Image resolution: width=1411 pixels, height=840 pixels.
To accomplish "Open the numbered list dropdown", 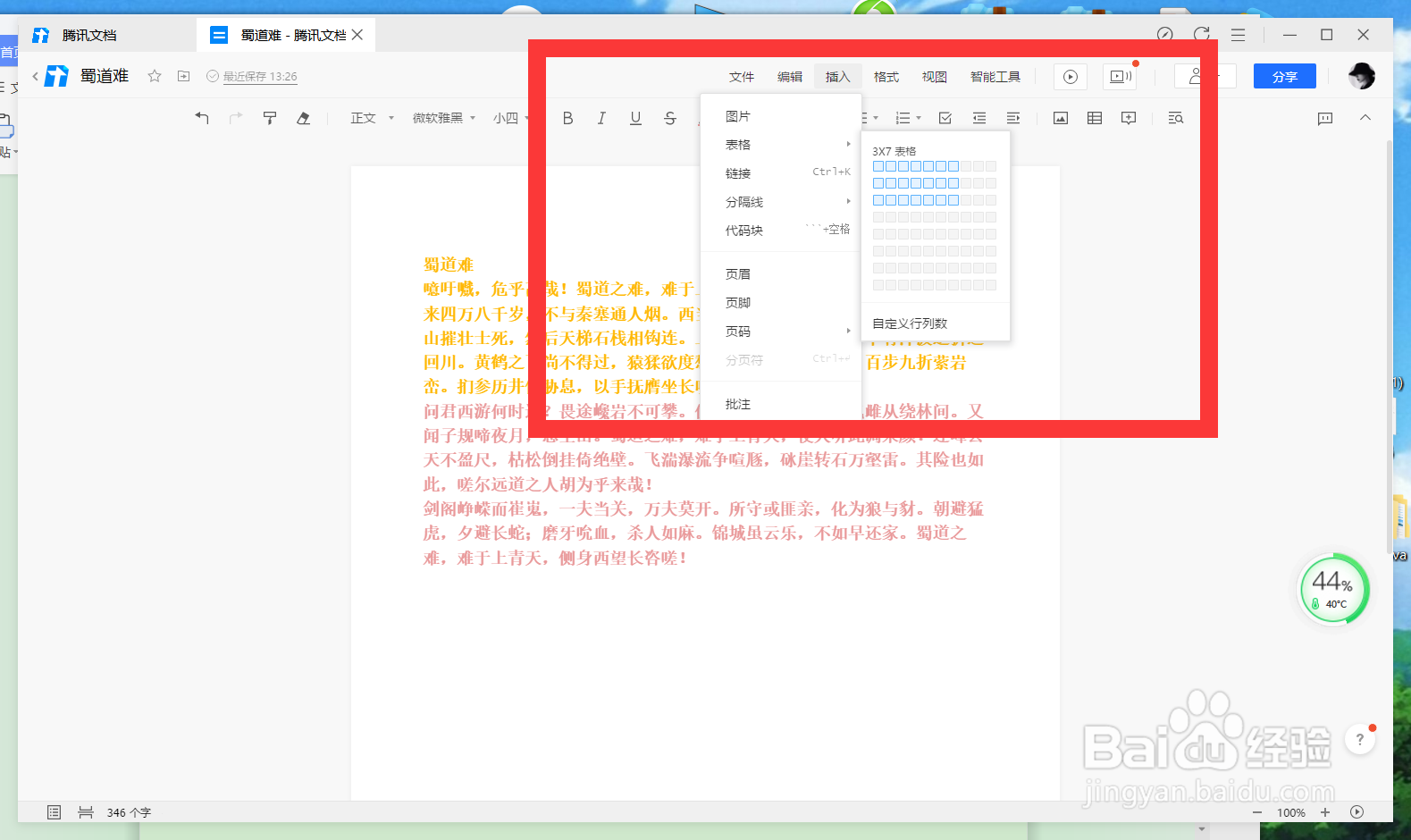I will [908, 118].
